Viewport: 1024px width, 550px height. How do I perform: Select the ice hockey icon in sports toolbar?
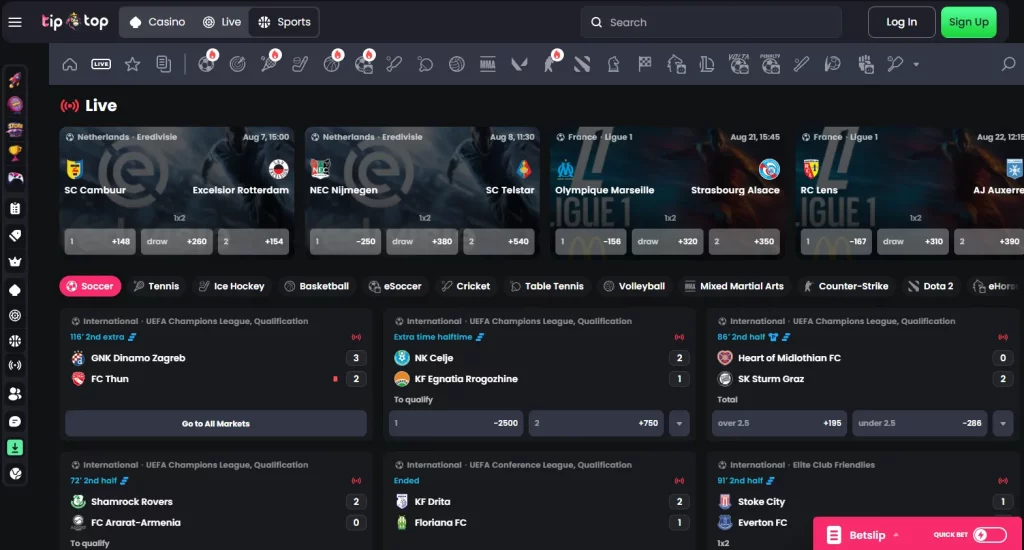[x=300, y=64]
